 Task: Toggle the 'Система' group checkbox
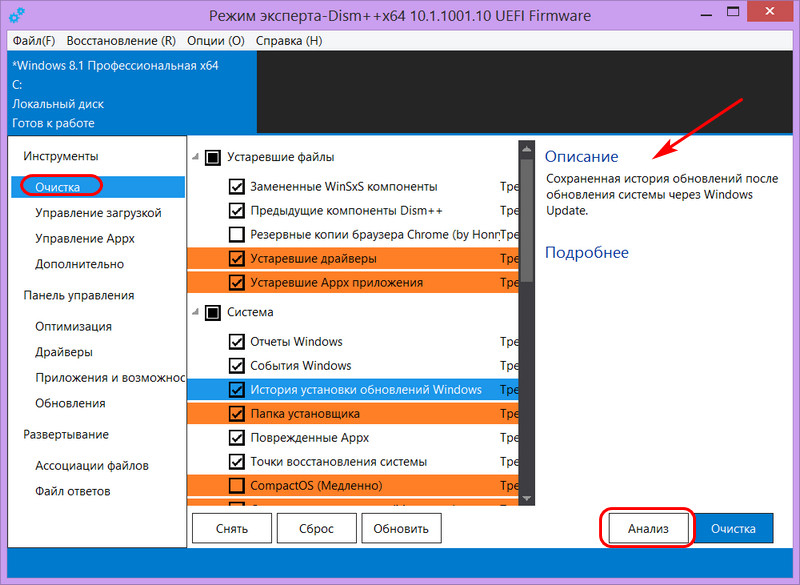pos(213,312)
